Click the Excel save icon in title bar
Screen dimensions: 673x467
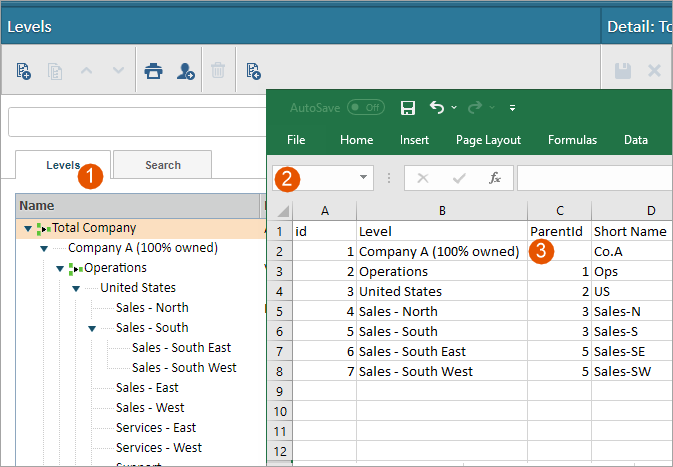click(x=408, y=108)
